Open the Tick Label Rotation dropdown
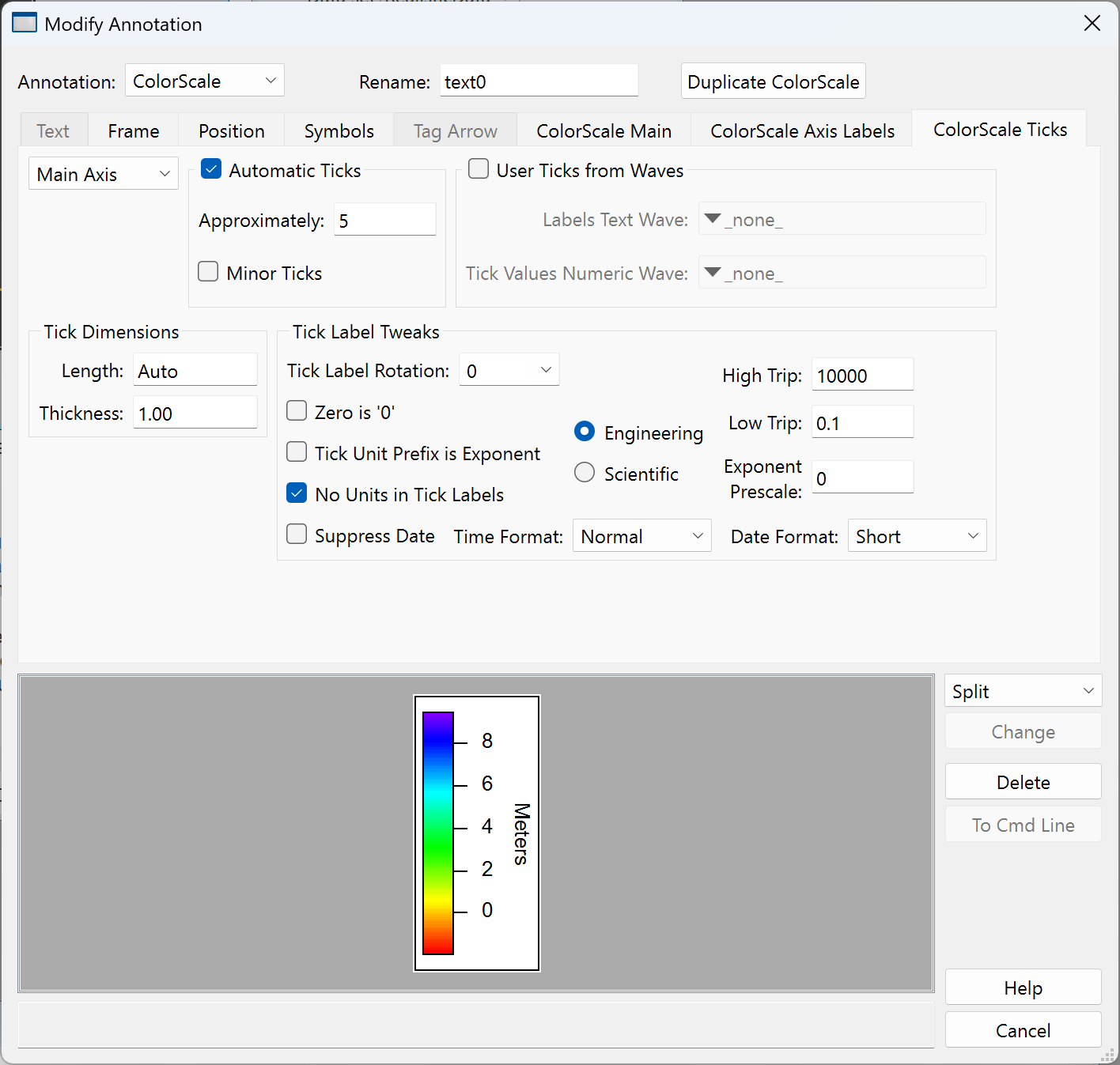1120x1065 pixels. pyautogui.click(x=509, y=370)
